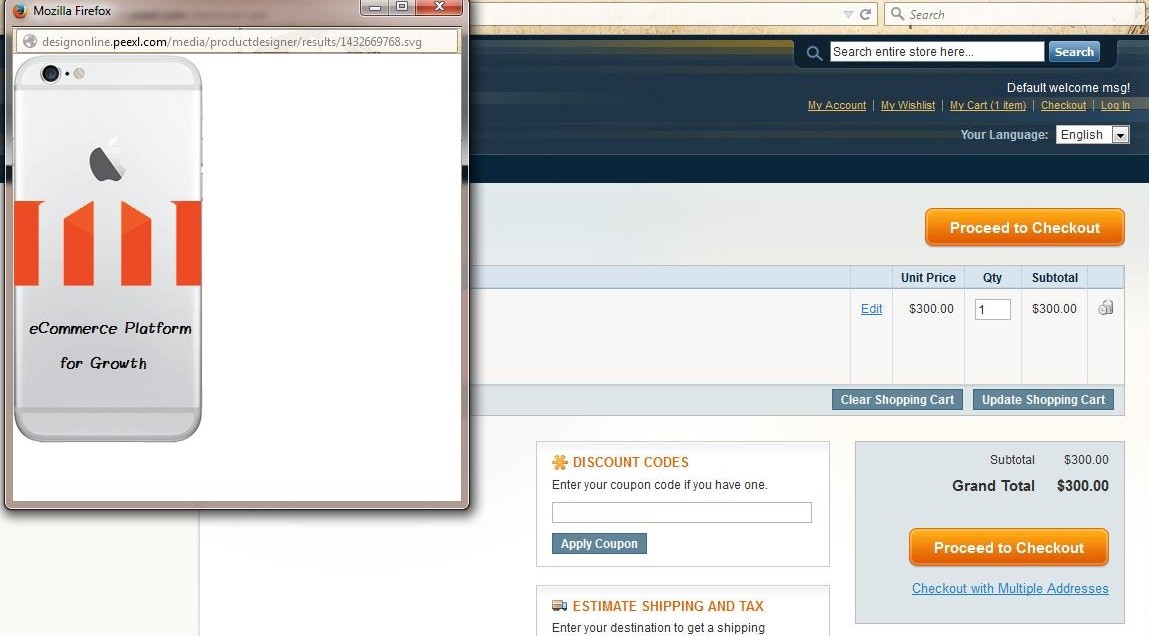Click the Firefox logo in popup title bar
Screen dimensions: 1149x636
pyautogui.click(x=20, y=11)
